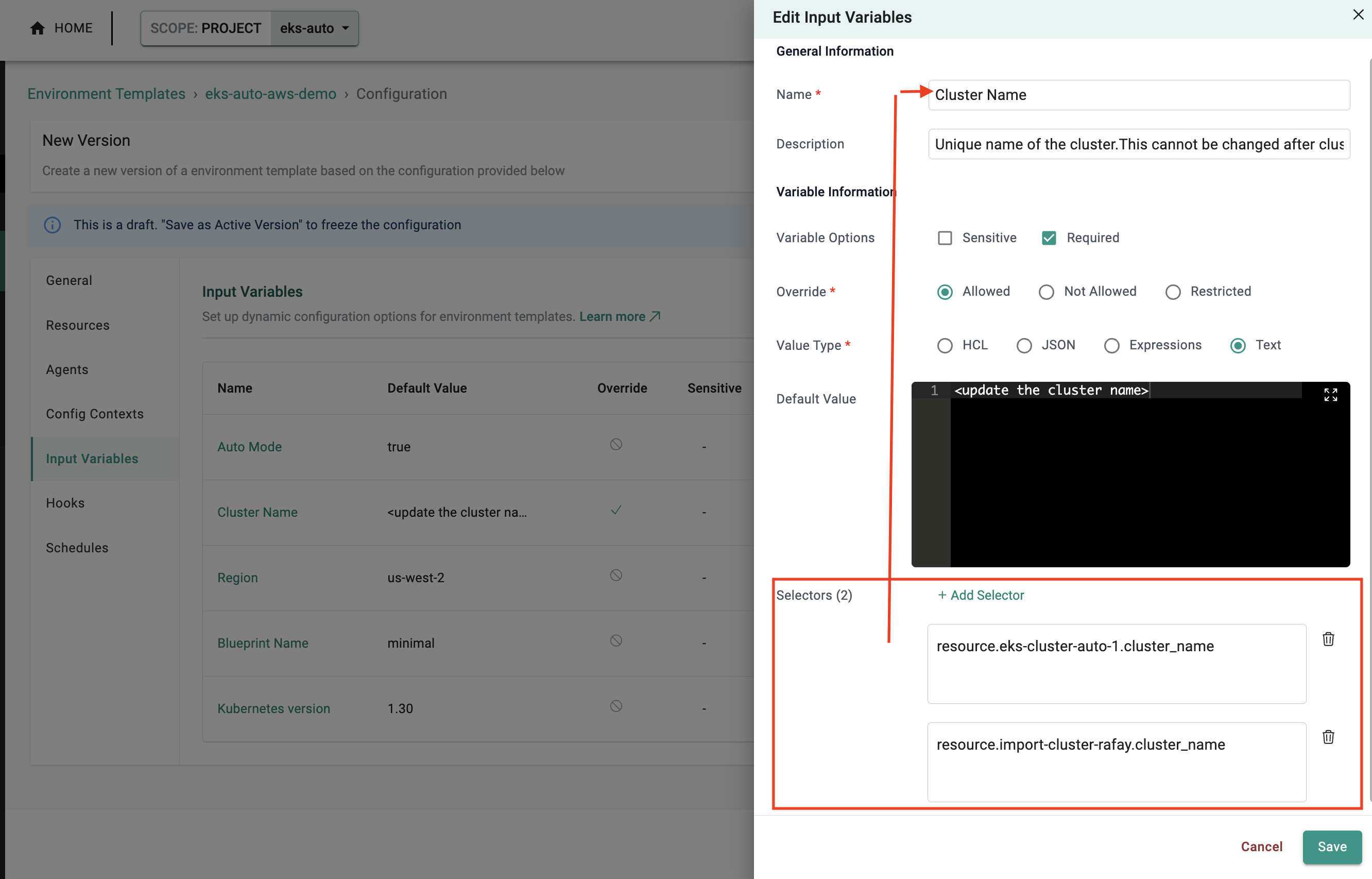This screenshot has height=879, width=1372.
Task: Click the Name input field
Action: click(1139, 95)
